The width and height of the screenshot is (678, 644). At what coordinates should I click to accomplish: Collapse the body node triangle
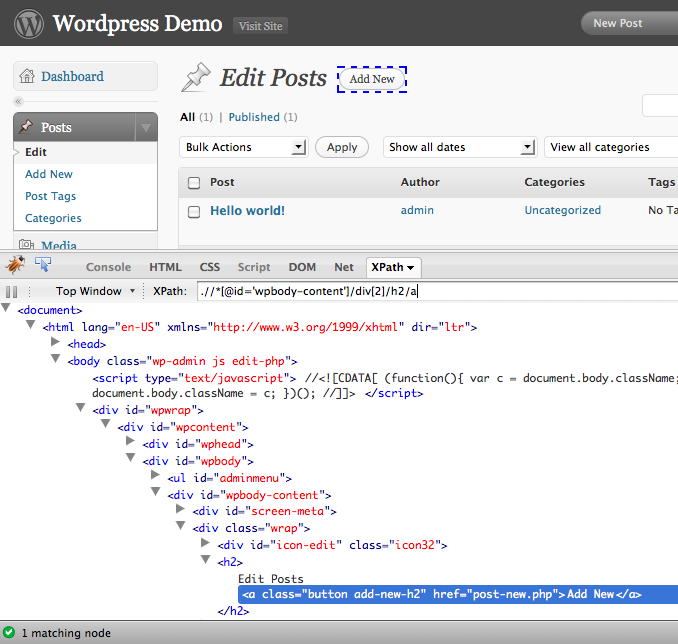(x=55, y=358)
